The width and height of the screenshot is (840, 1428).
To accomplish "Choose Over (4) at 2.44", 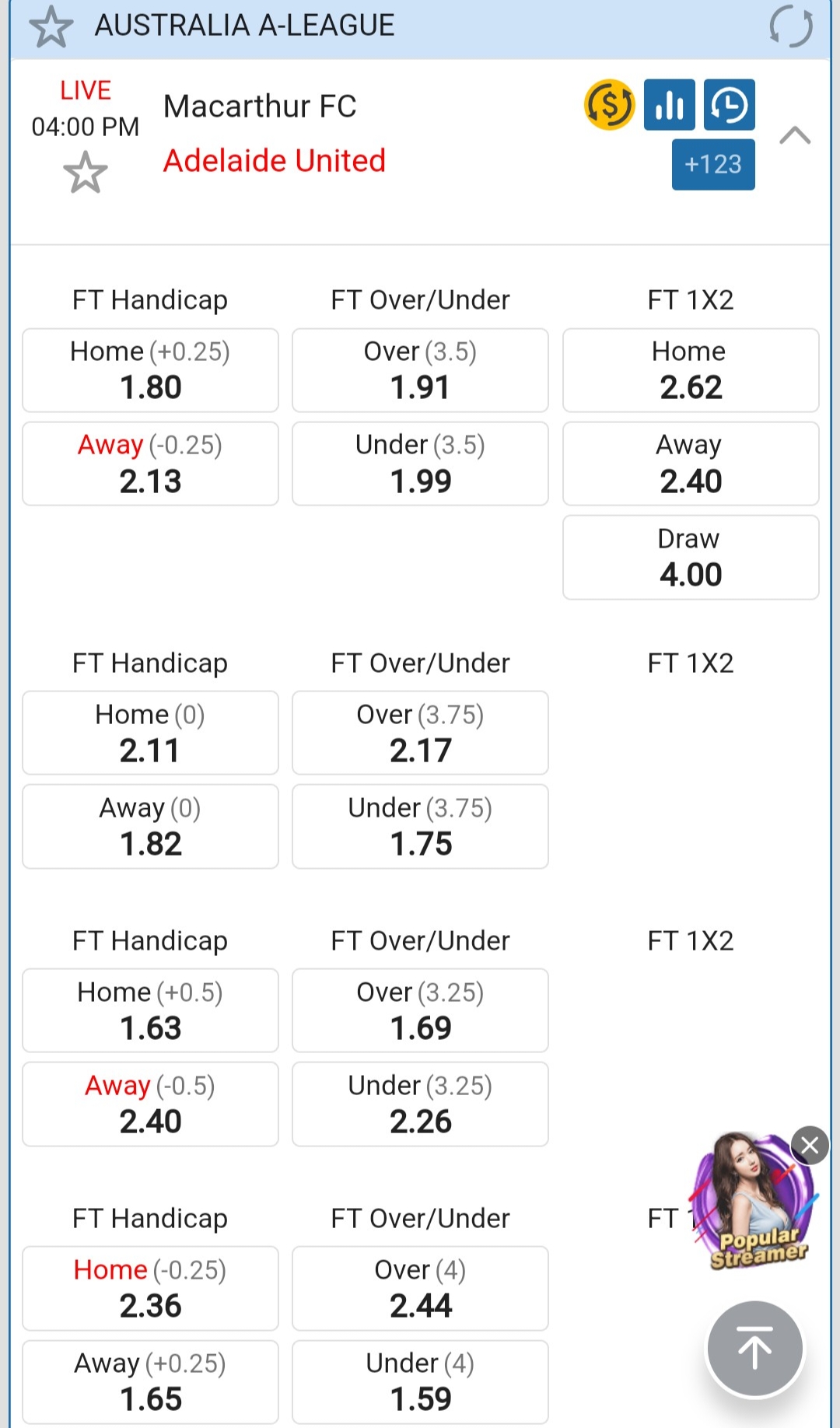I will tap(420, 1288).
